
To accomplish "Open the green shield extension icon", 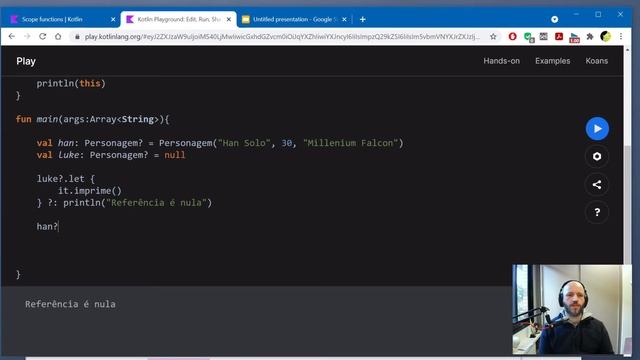I will coord(528,37).
